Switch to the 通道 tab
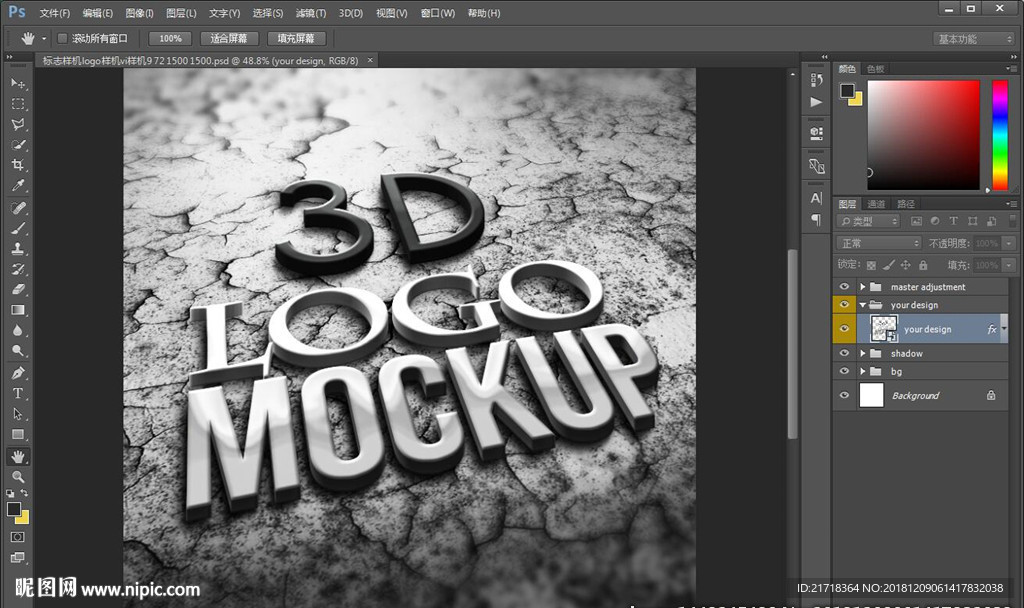Viewport: 1024px width, 608px height. tap(876, 204)
